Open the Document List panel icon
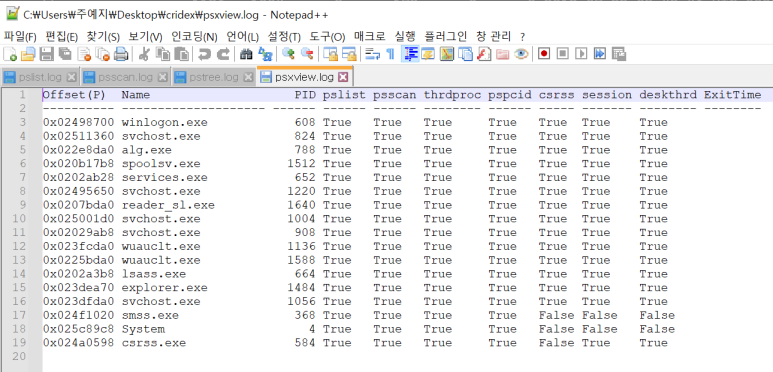 point(465,54)
